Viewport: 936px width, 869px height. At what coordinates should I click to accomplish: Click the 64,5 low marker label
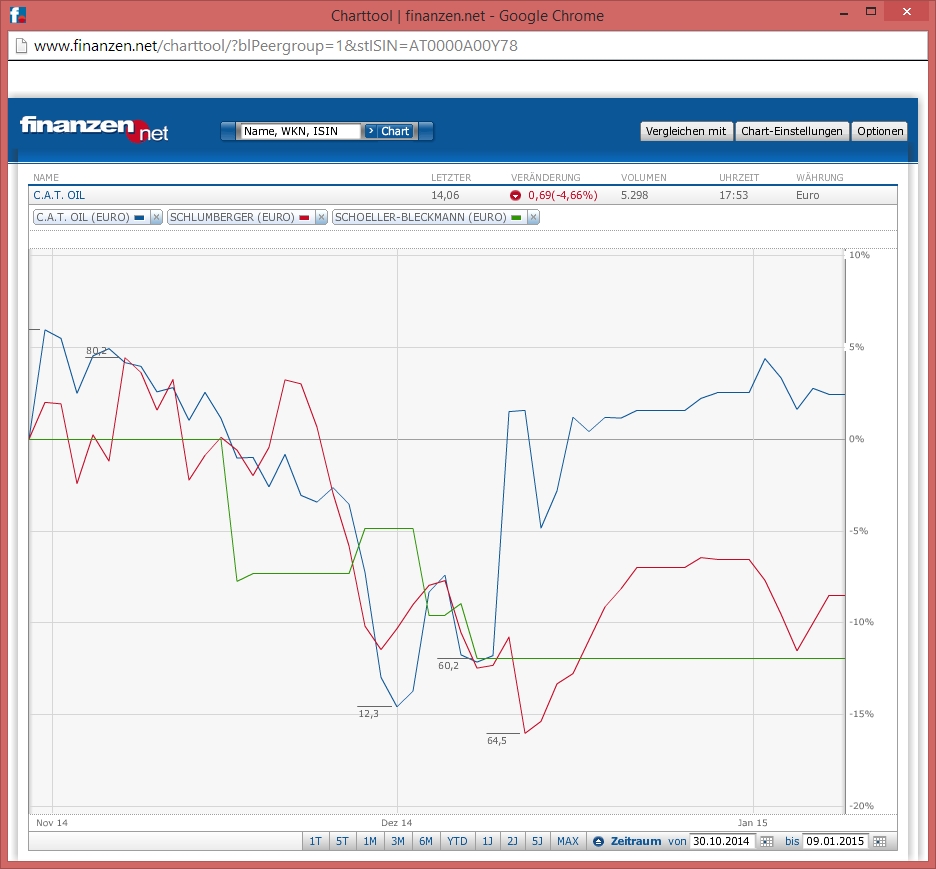(x=497, y=740)
